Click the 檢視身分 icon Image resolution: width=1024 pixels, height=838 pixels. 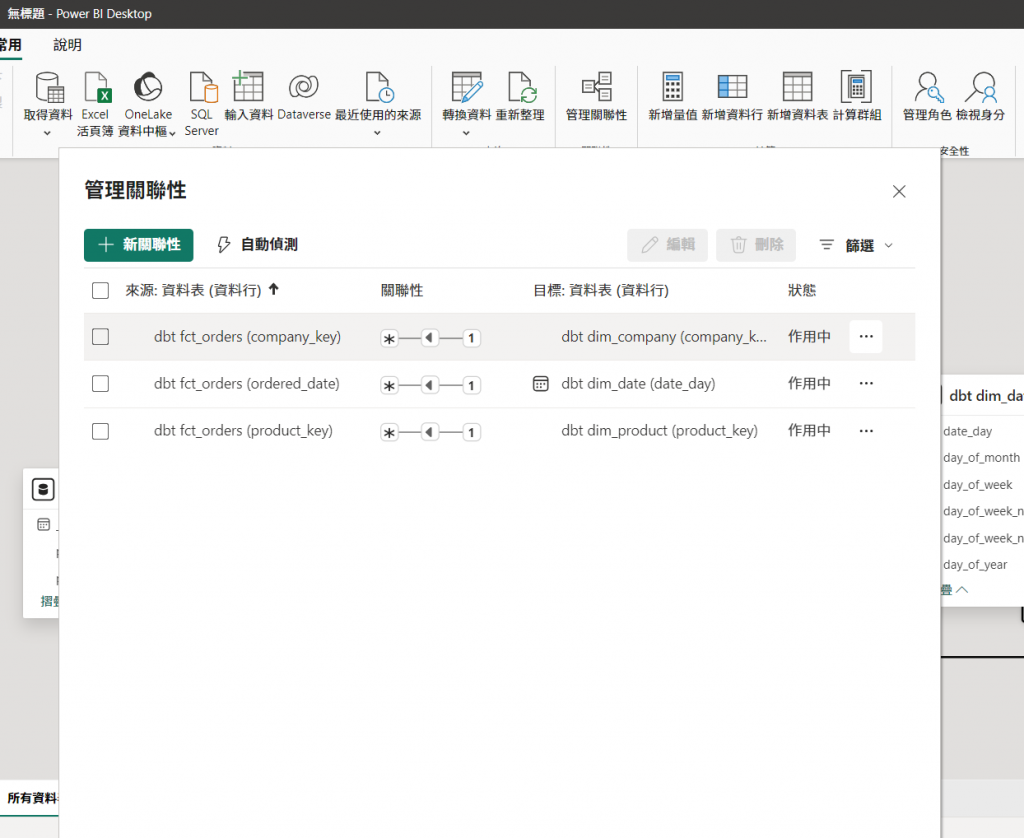pos(982,88)
